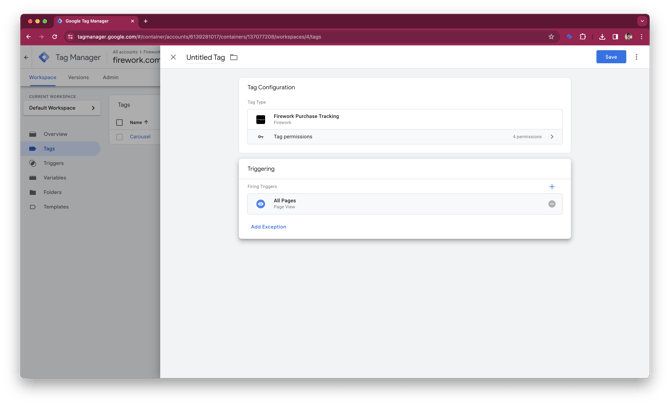Open the more options menu beside Save

click(x=637, y=57)
